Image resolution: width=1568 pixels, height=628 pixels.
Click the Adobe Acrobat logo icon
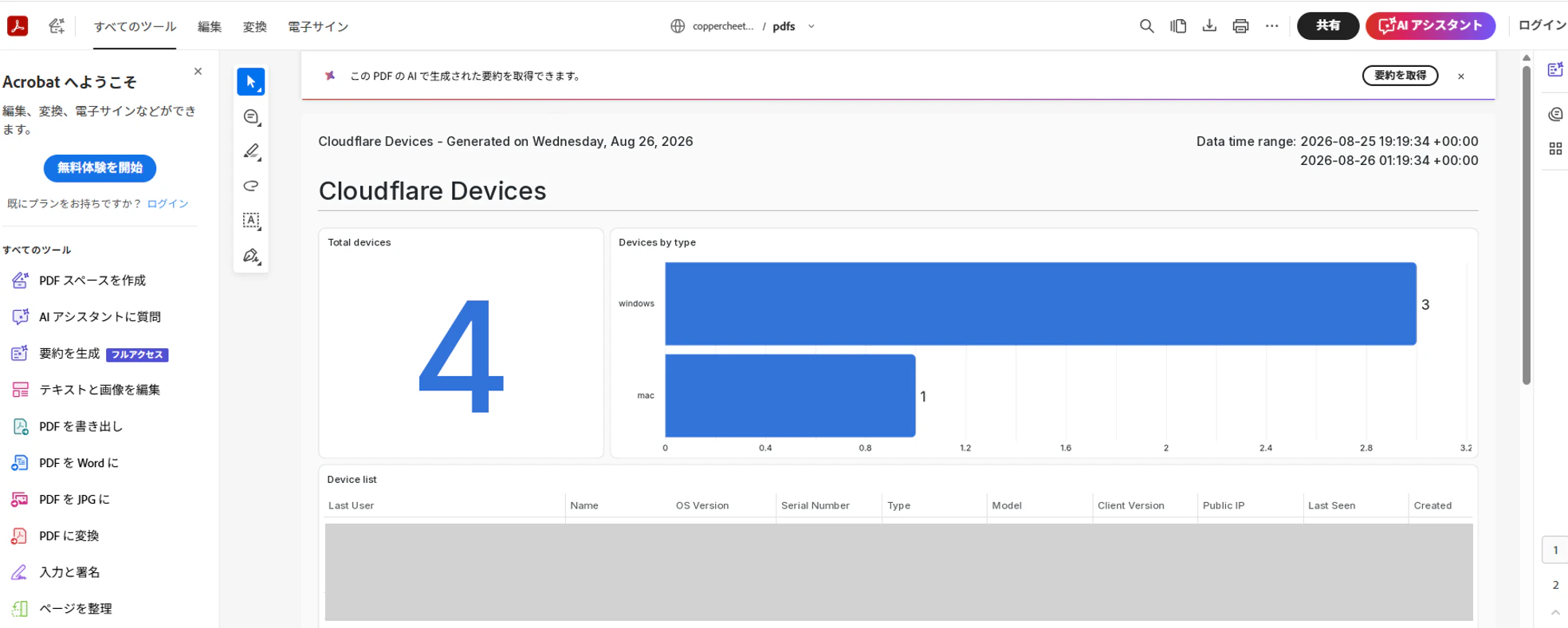pyautogui.click(x=18, y=26)
